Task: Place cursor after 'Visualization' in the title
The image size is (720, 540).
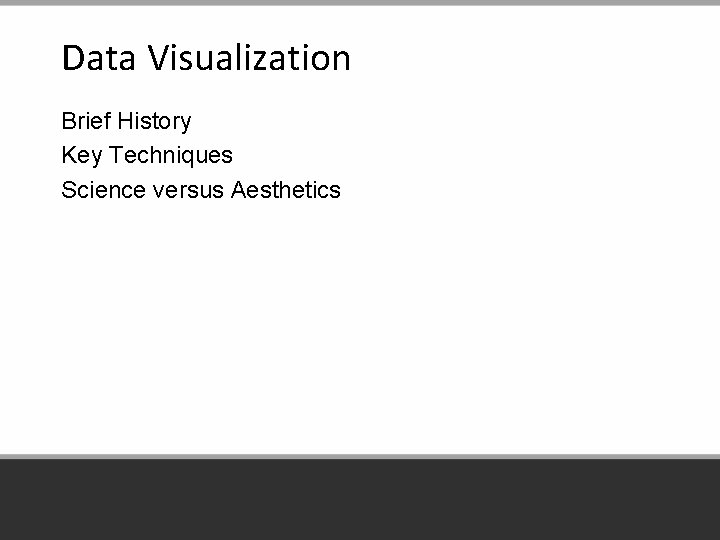Action: pyautogui.click(x=352, y=58)
